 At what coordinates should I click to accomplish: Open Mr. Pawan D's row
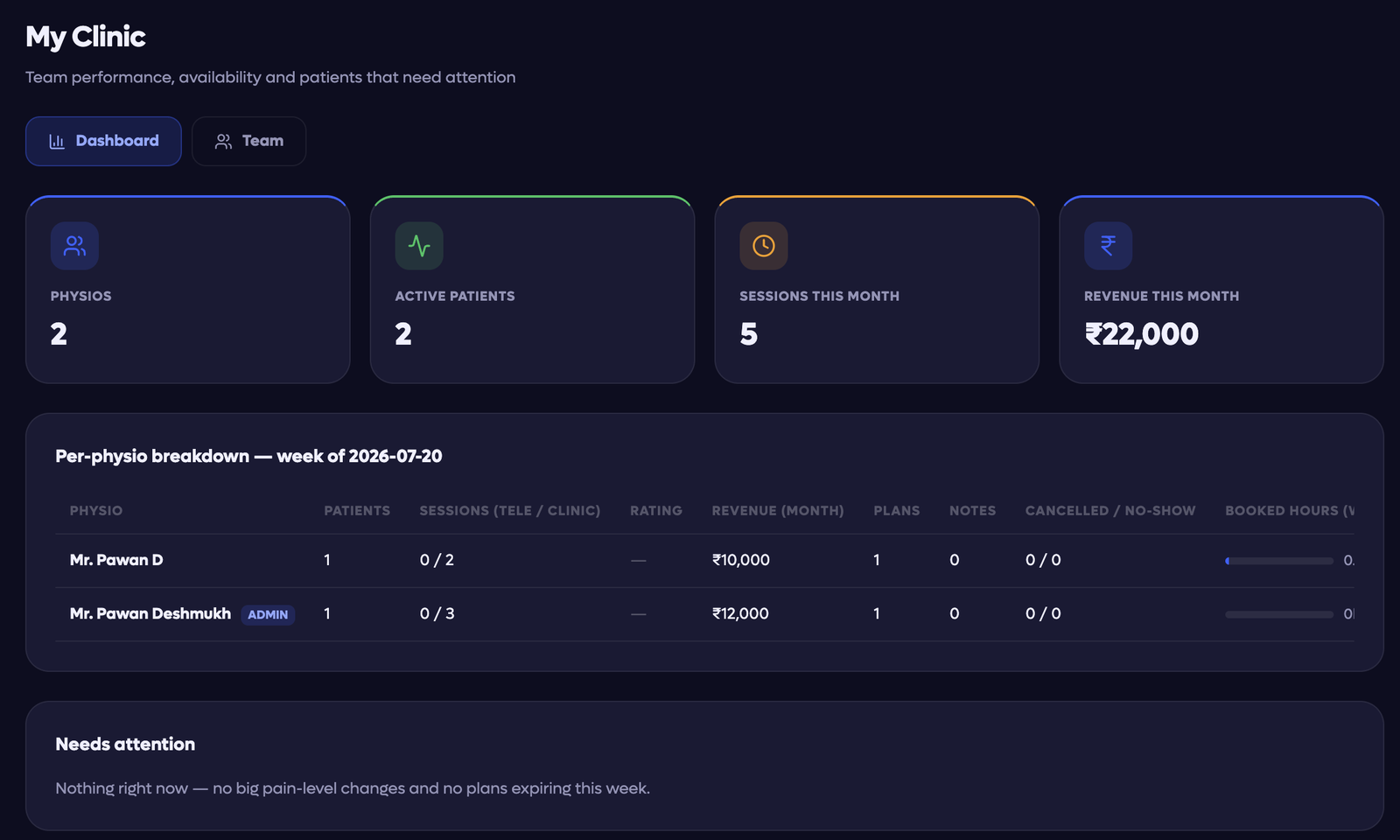tap(704, 560)
